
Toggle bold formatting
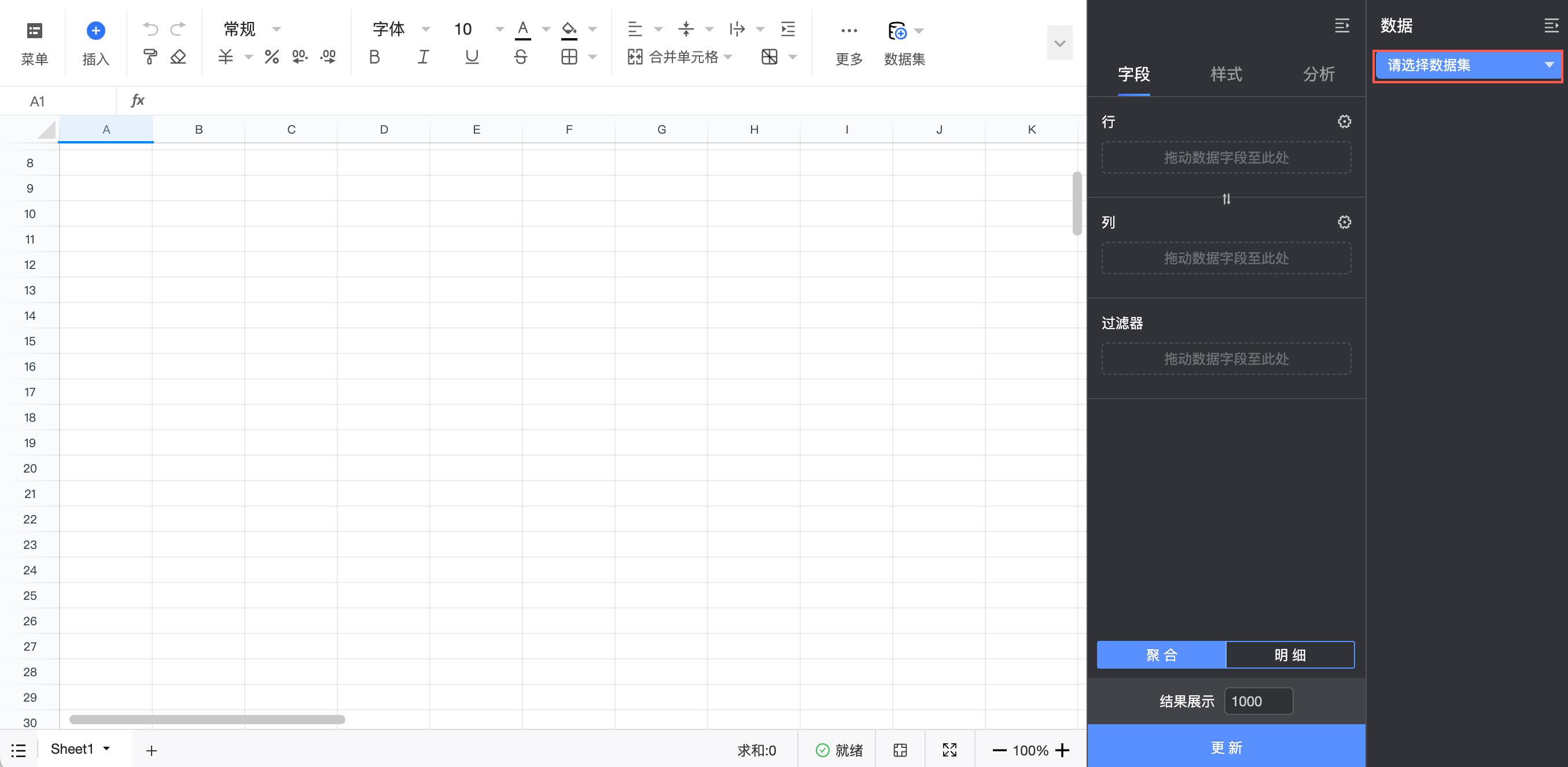tap(374, 57)
